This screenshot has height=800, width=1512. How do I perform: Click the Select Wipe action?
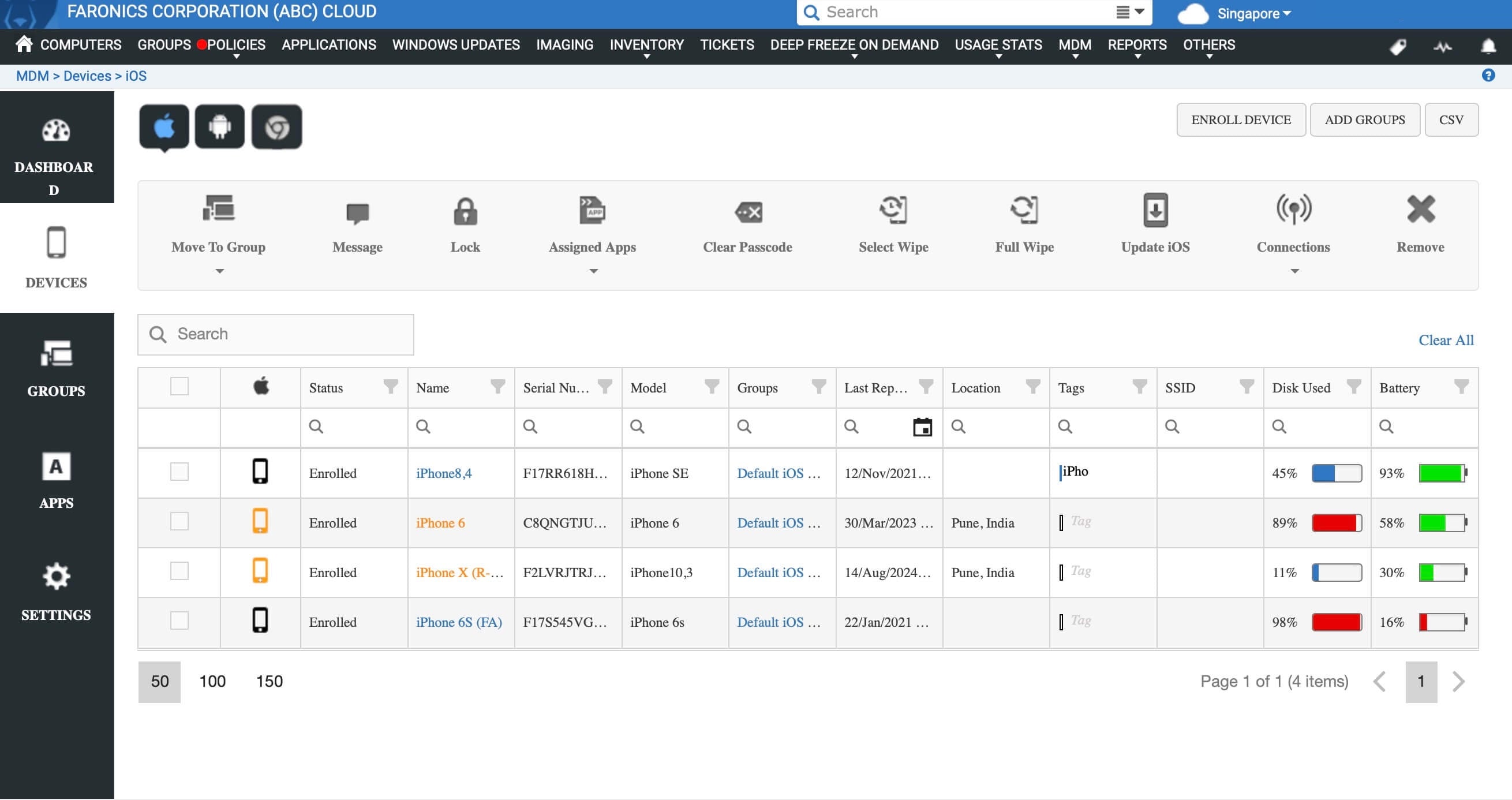[x=893, y=225]
